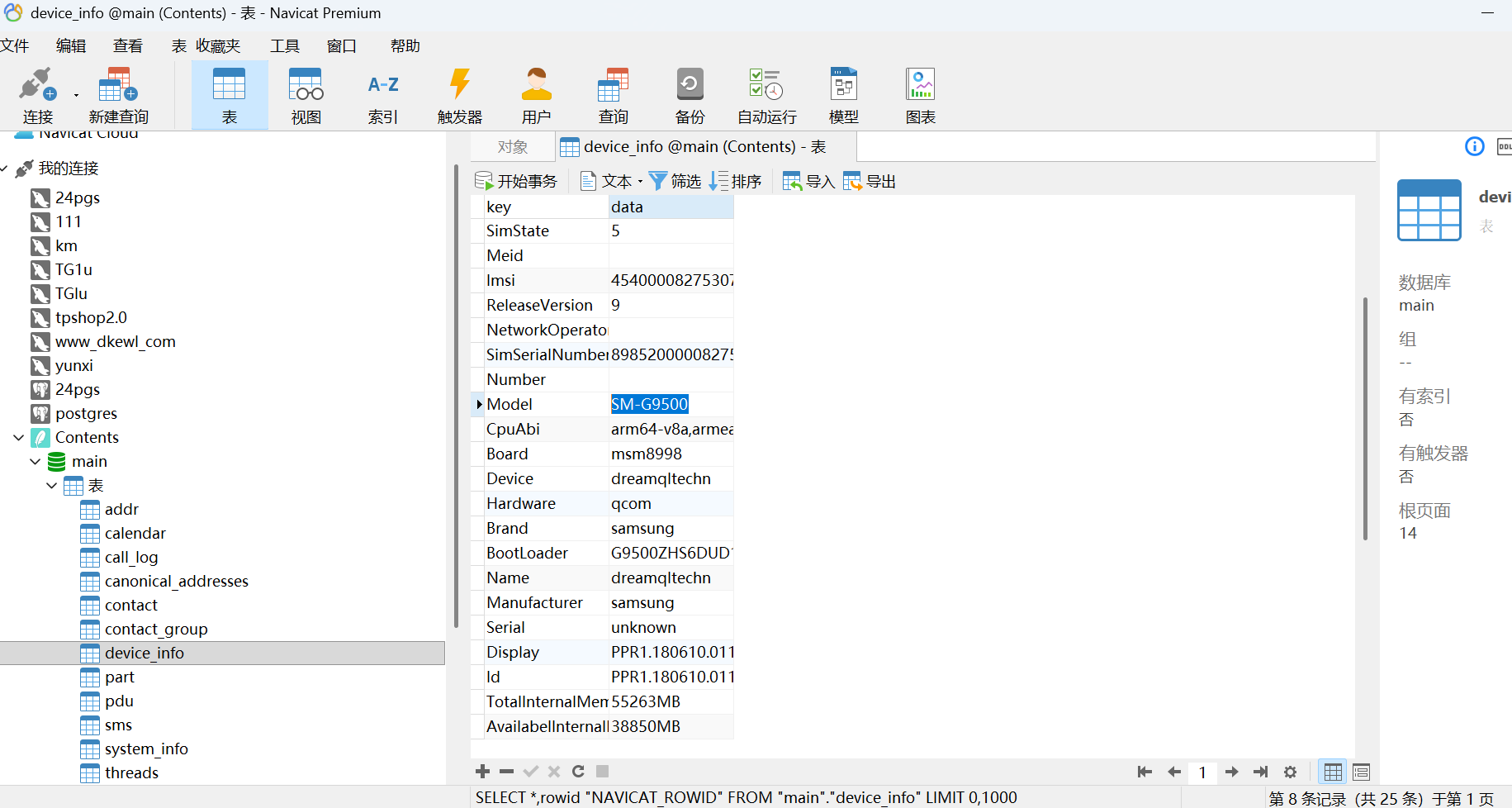This screenshot has height=808, width=1512.
Task: Click Begin Transaction (开始事务)
Action: (x=517, y=181)
